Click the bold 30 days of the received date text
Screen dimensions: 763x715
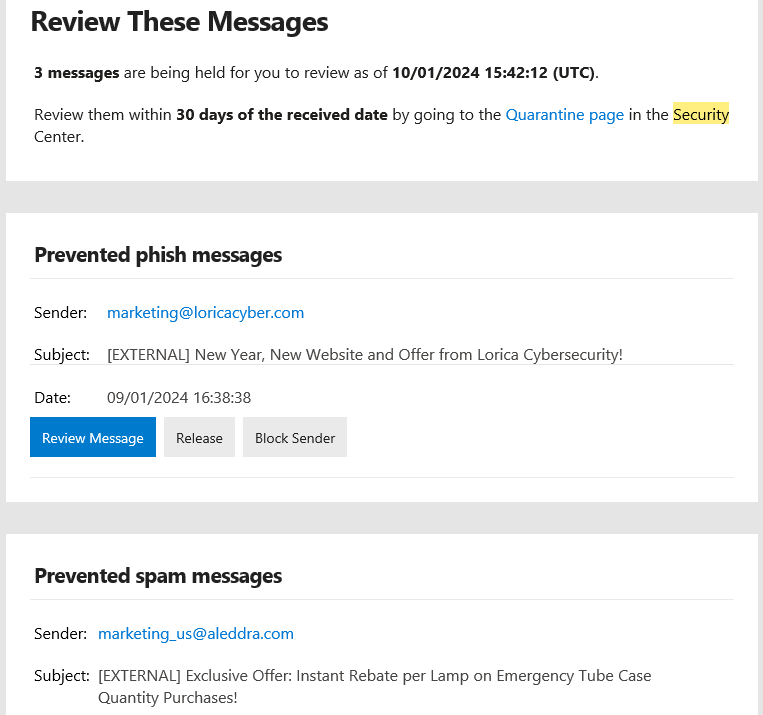(x=281, y=115)
